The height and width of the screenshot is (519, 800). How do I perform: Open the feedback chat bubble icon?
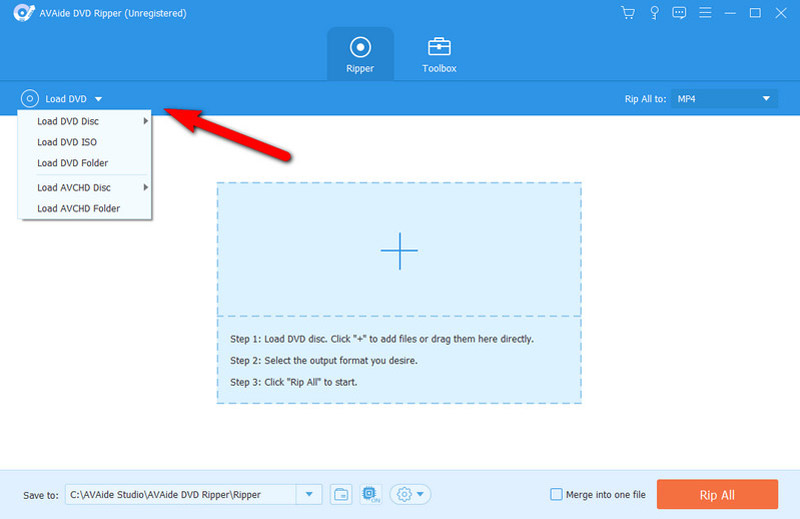click(679, 13)
